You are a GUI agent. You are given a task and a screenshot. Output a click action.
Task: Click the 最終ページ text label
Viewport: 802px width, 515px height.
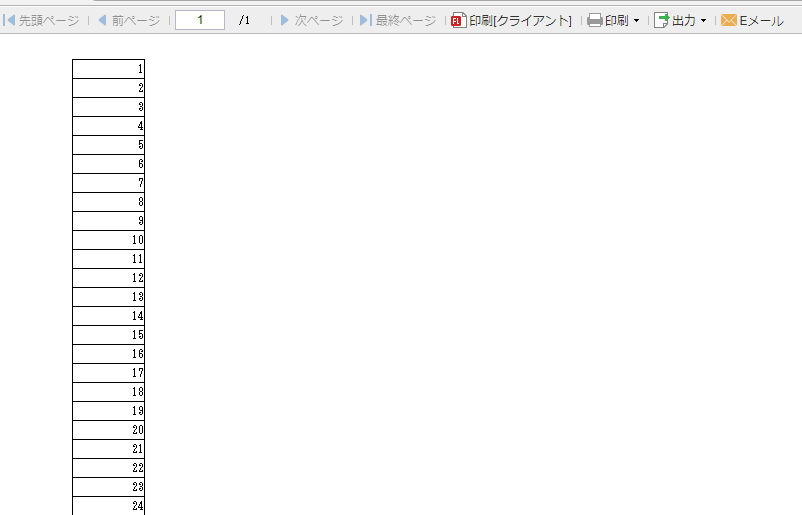tap(406, 21)
